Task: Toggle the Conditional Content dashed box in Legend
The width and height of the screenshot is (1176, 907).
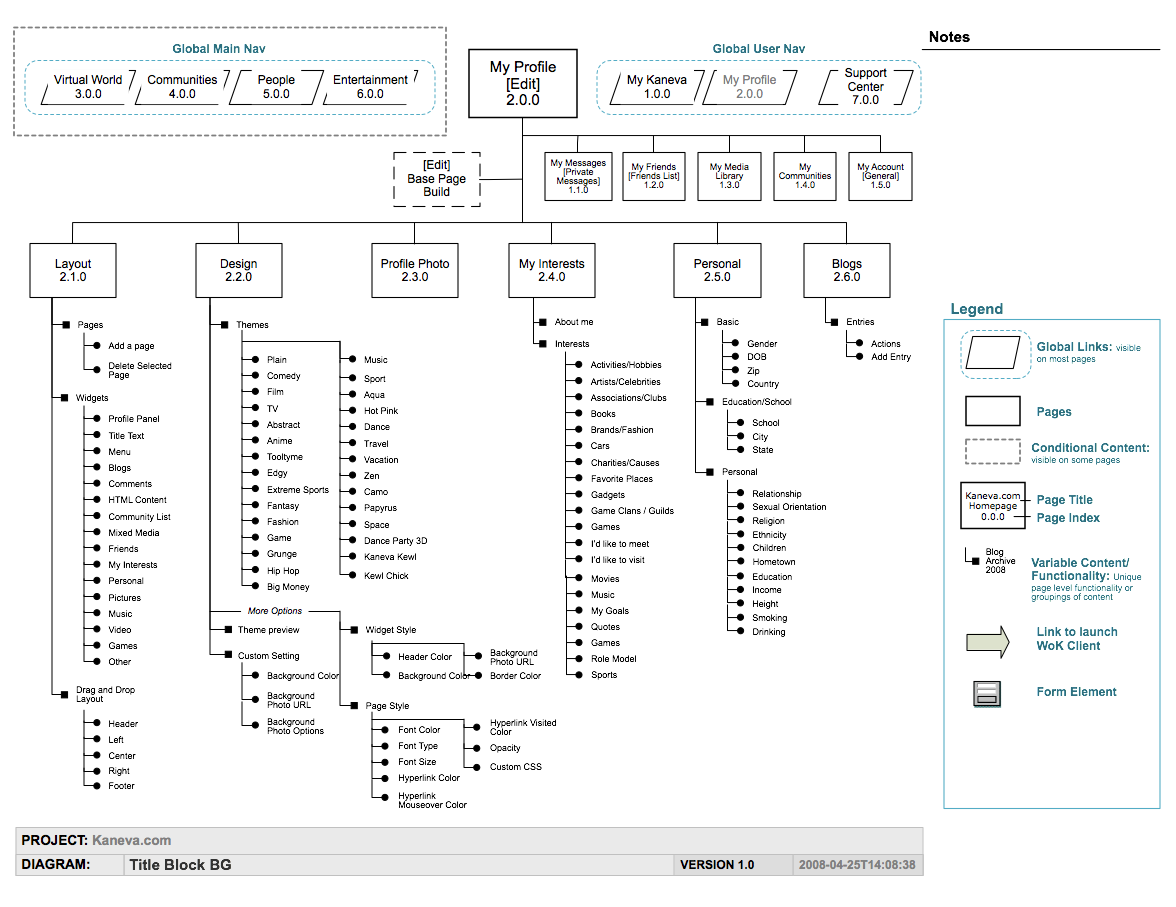Action: coord(992,451)
